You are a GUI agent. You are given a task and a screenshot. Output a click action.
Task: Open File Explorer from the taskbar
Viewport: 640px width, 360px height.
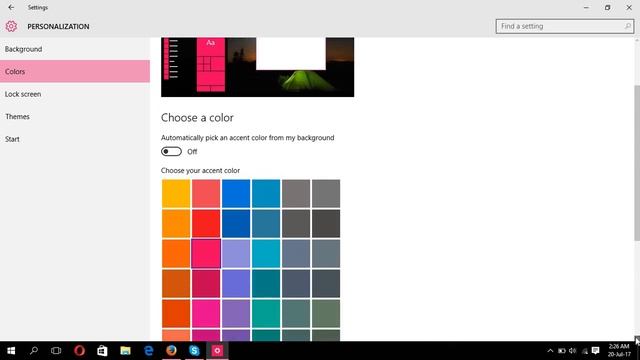point(125,351)
